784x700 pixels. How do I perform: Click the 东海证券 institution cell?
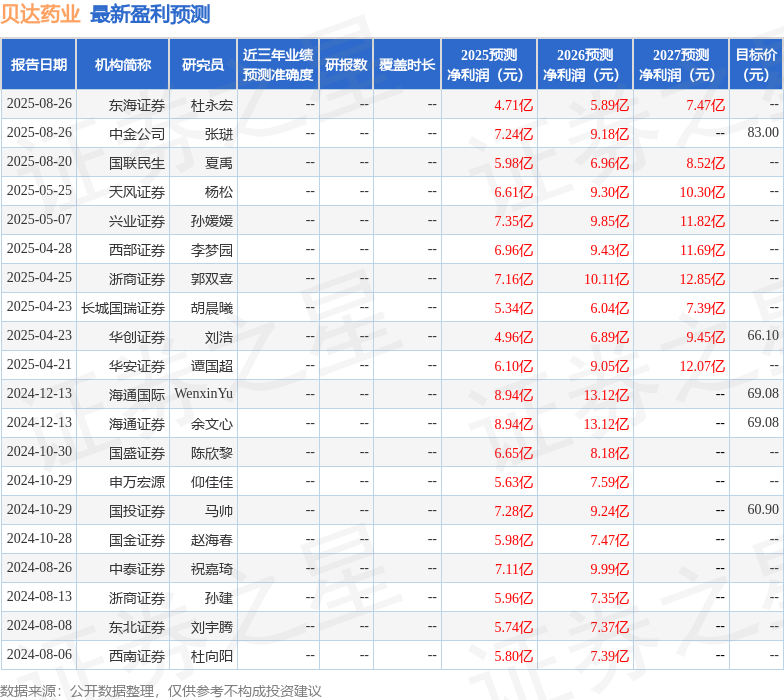(137, 105)
